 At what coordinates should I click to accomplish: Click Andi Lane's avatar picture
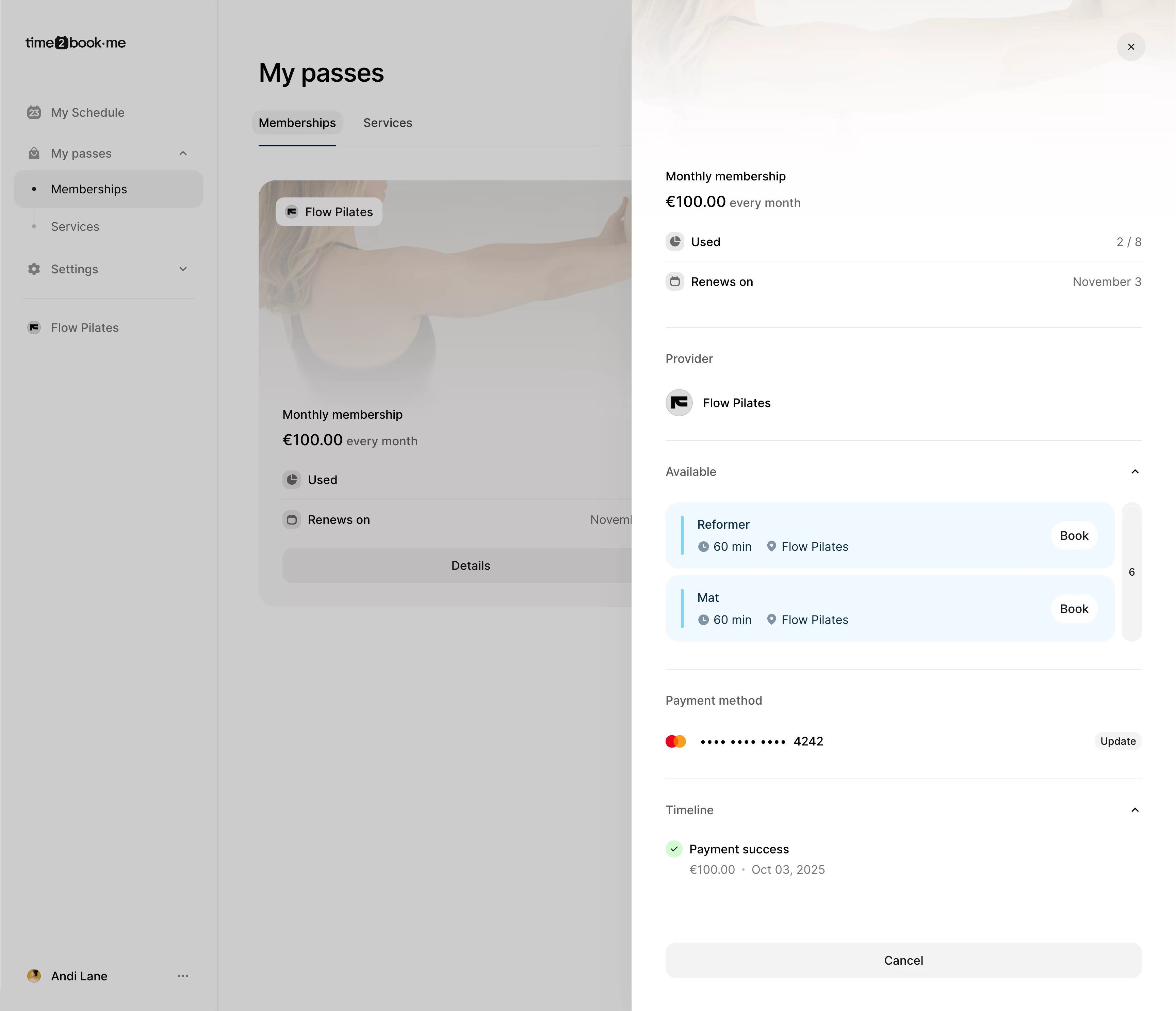coord(34,976)
